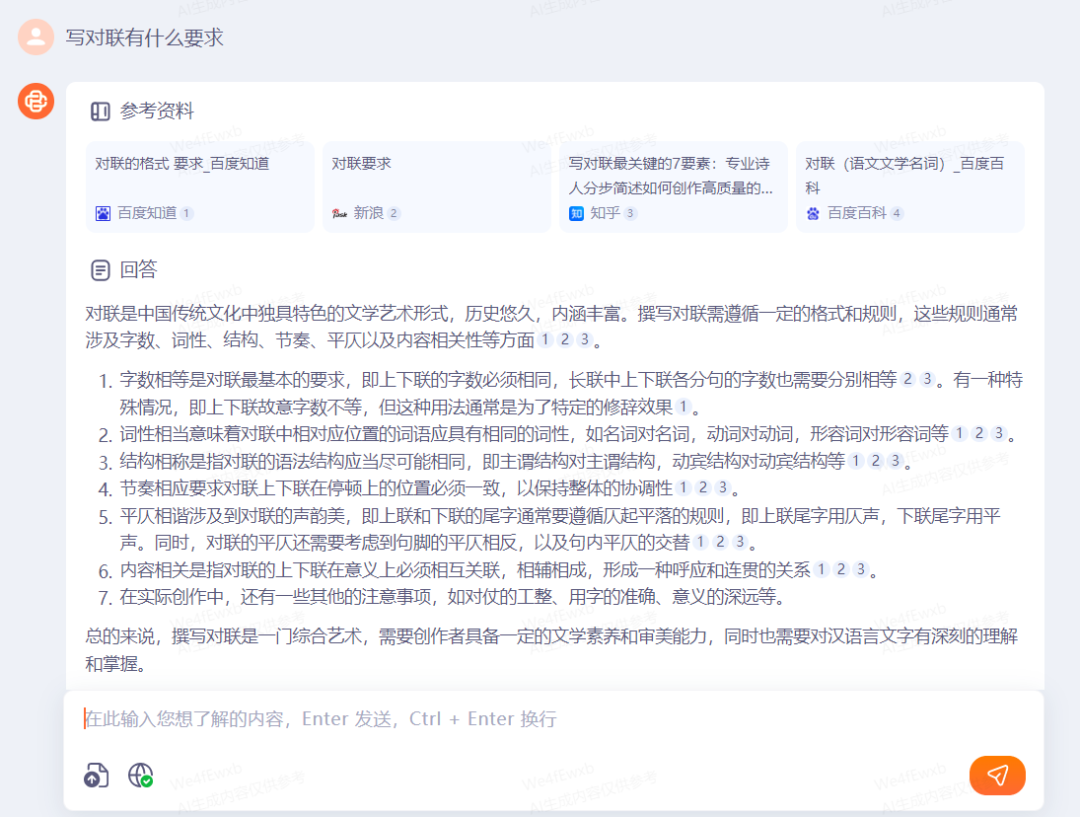The width and height of the screenshot is (1080, 817).
Task: Click the user question 写对联有什么要求
Action: pyautogui.click(x=145, y=37)
